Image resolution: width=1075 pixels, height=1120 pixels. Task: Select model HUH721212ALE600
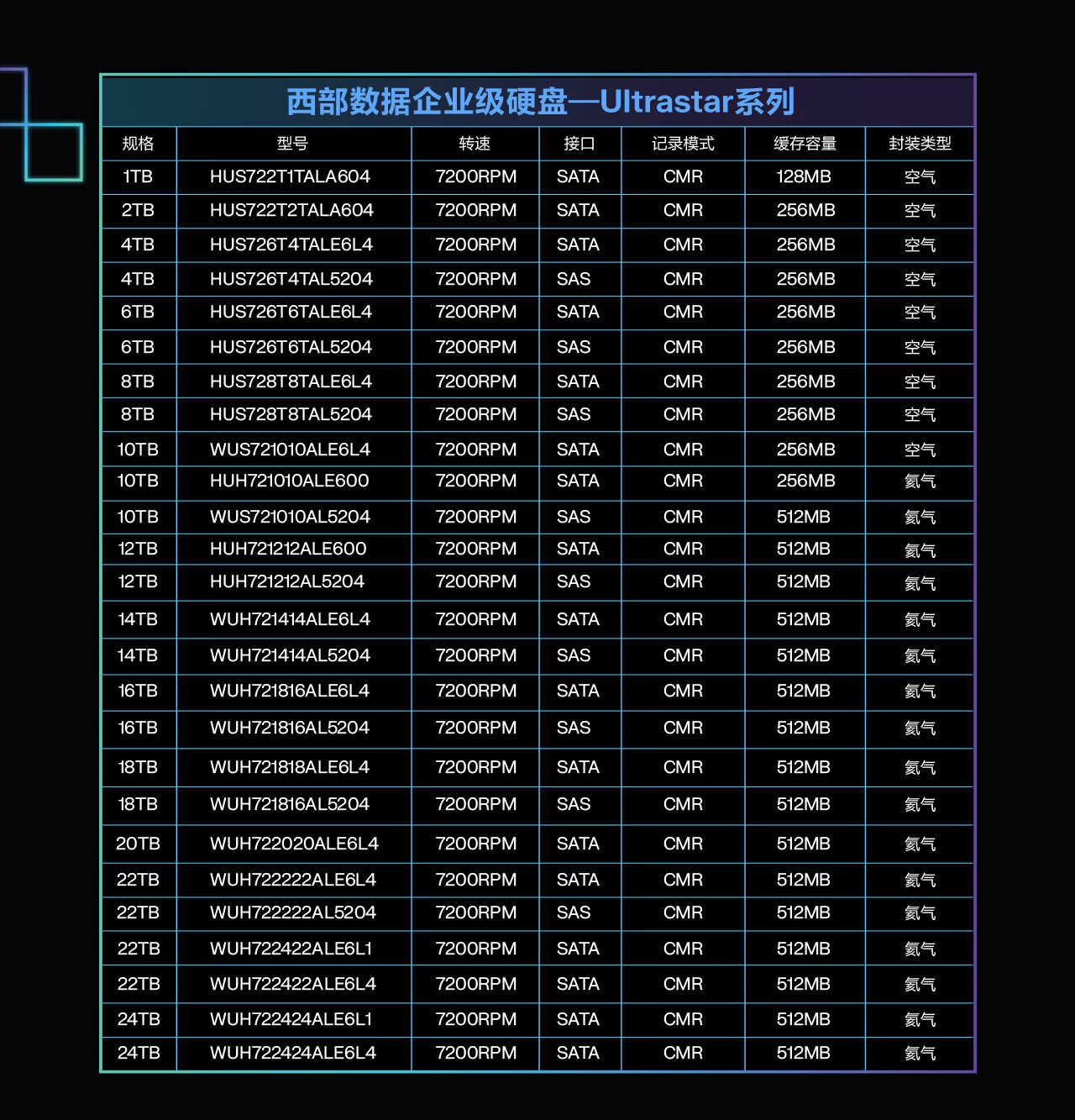(288, 549)
